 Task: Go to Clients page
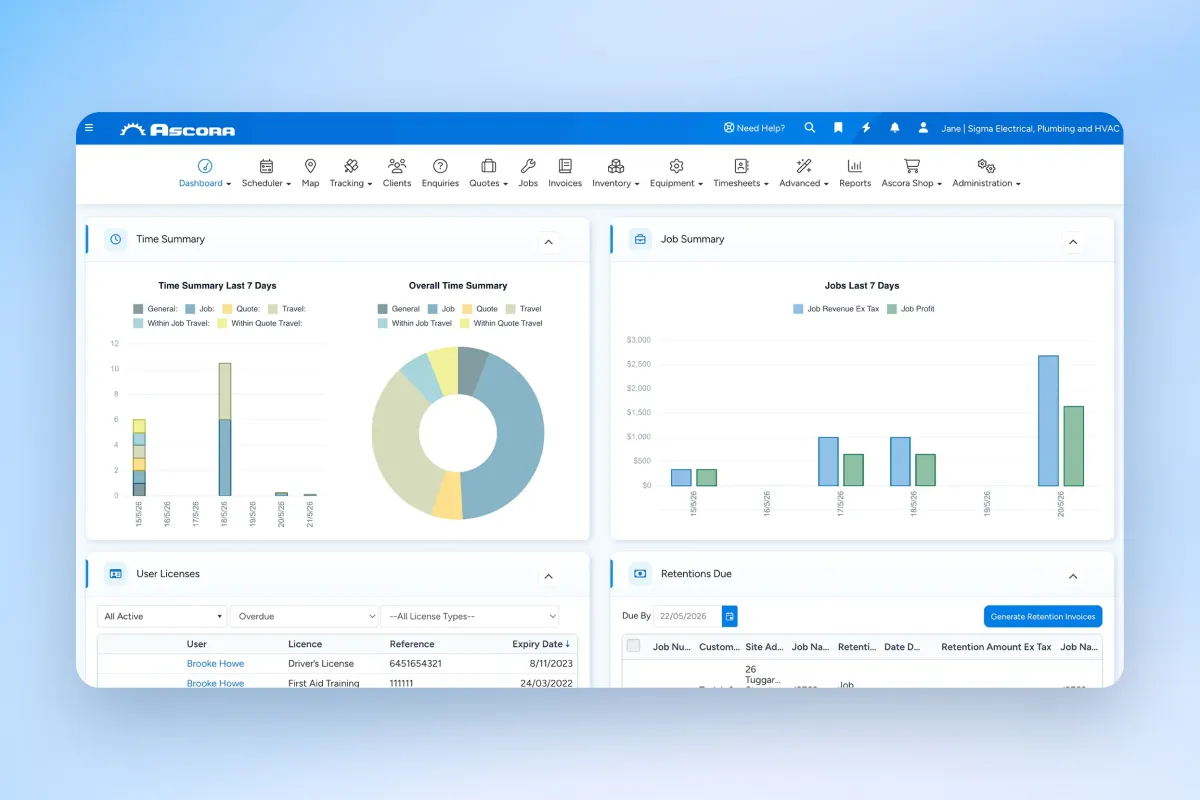[x=397, y=173]
